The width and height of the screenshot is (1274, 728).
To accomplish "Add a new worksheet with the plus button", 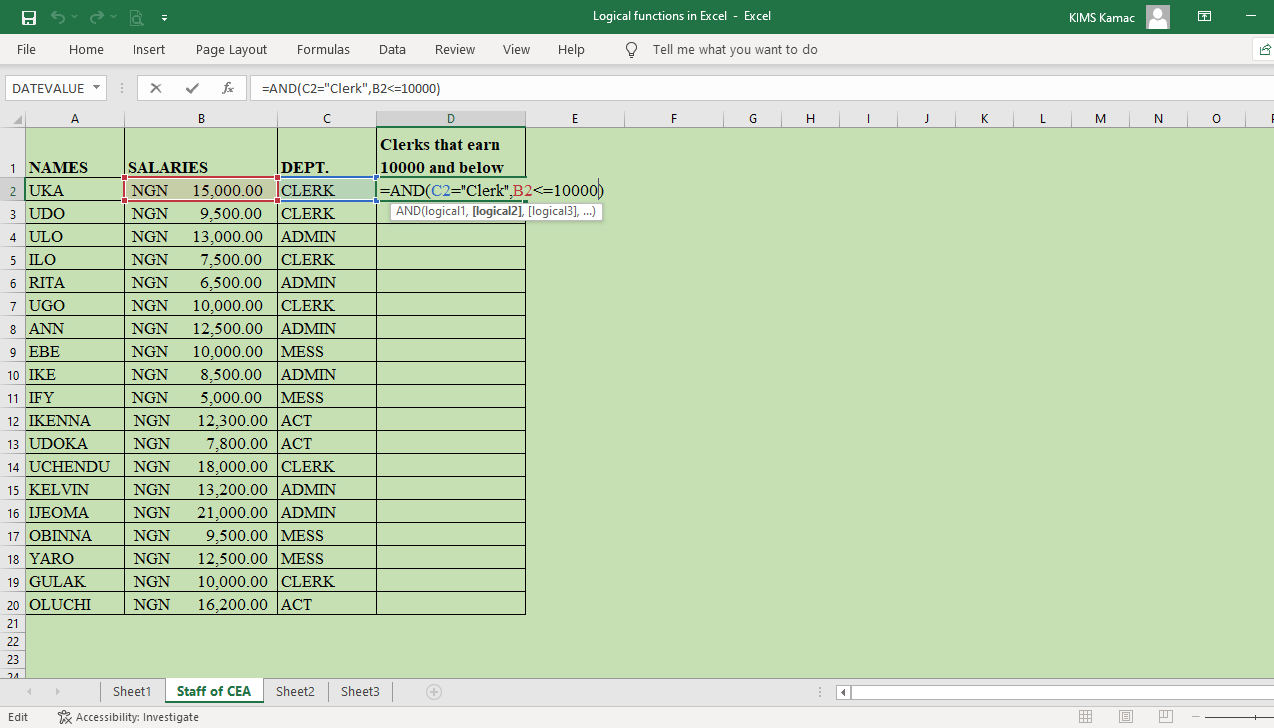I will pos(433,691).
